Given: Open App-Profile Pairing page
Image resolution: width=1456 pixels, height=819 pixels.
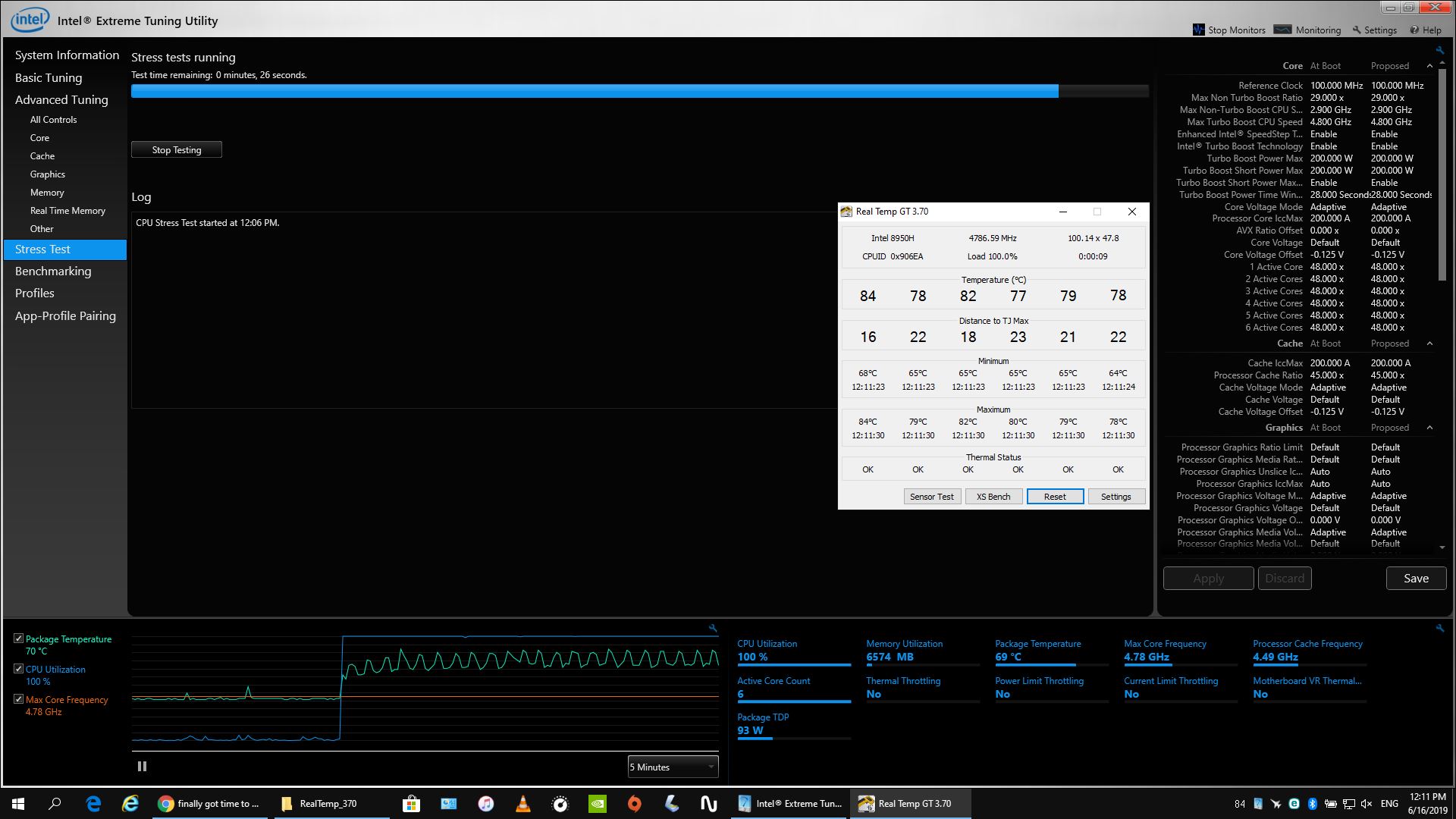Looking at the screenshot, I should (65, 315).
